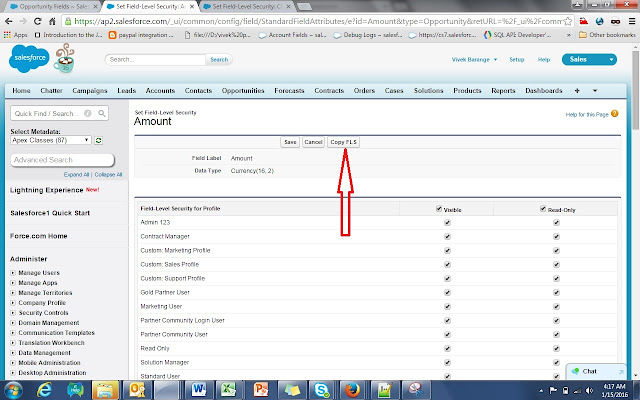
Task: Reload the page in the browser
Action: (38, 21)
